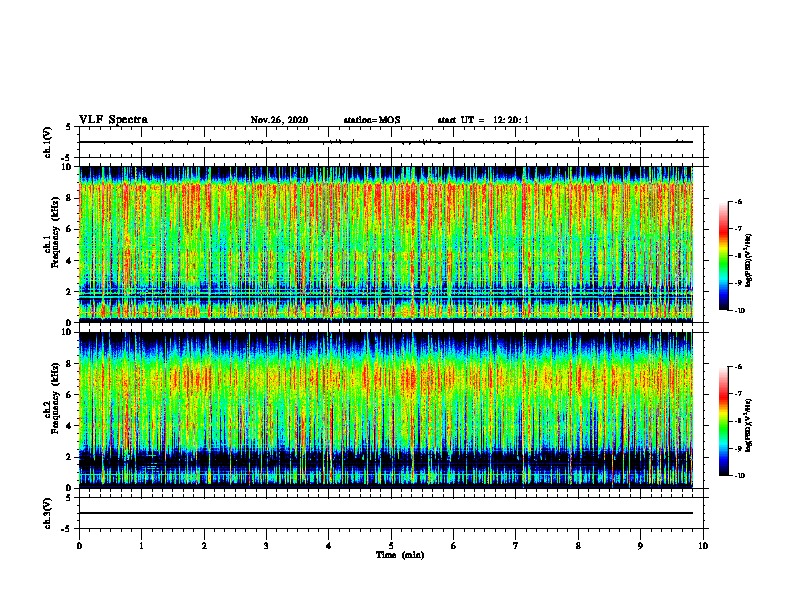Image resolution: width=792 pixels, height=612 pixels.
Task: Click the "station=MOS" header label
Action: tap(372, 120)
